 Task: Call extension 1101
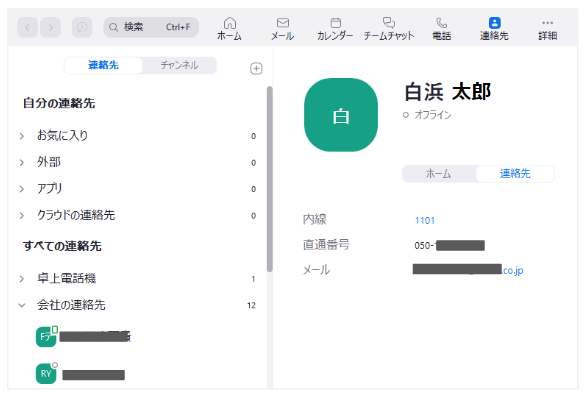(425, 221)
